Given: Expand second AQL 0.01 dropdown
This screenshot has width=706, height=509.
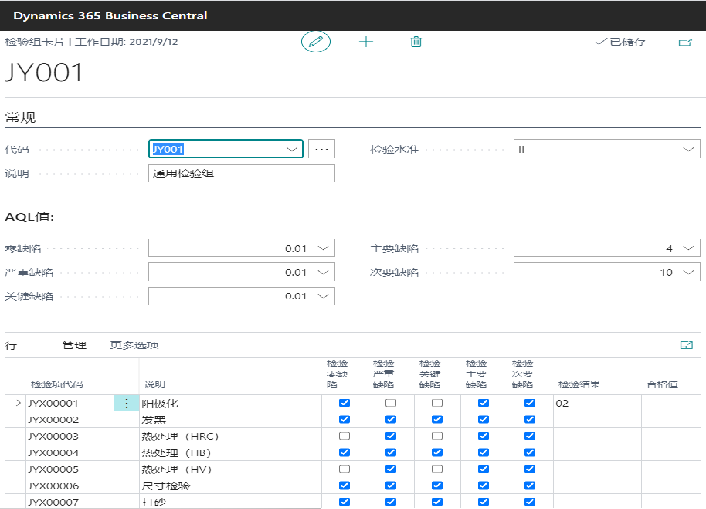Looking at the screenshot, I should click(x=323, y=272).
